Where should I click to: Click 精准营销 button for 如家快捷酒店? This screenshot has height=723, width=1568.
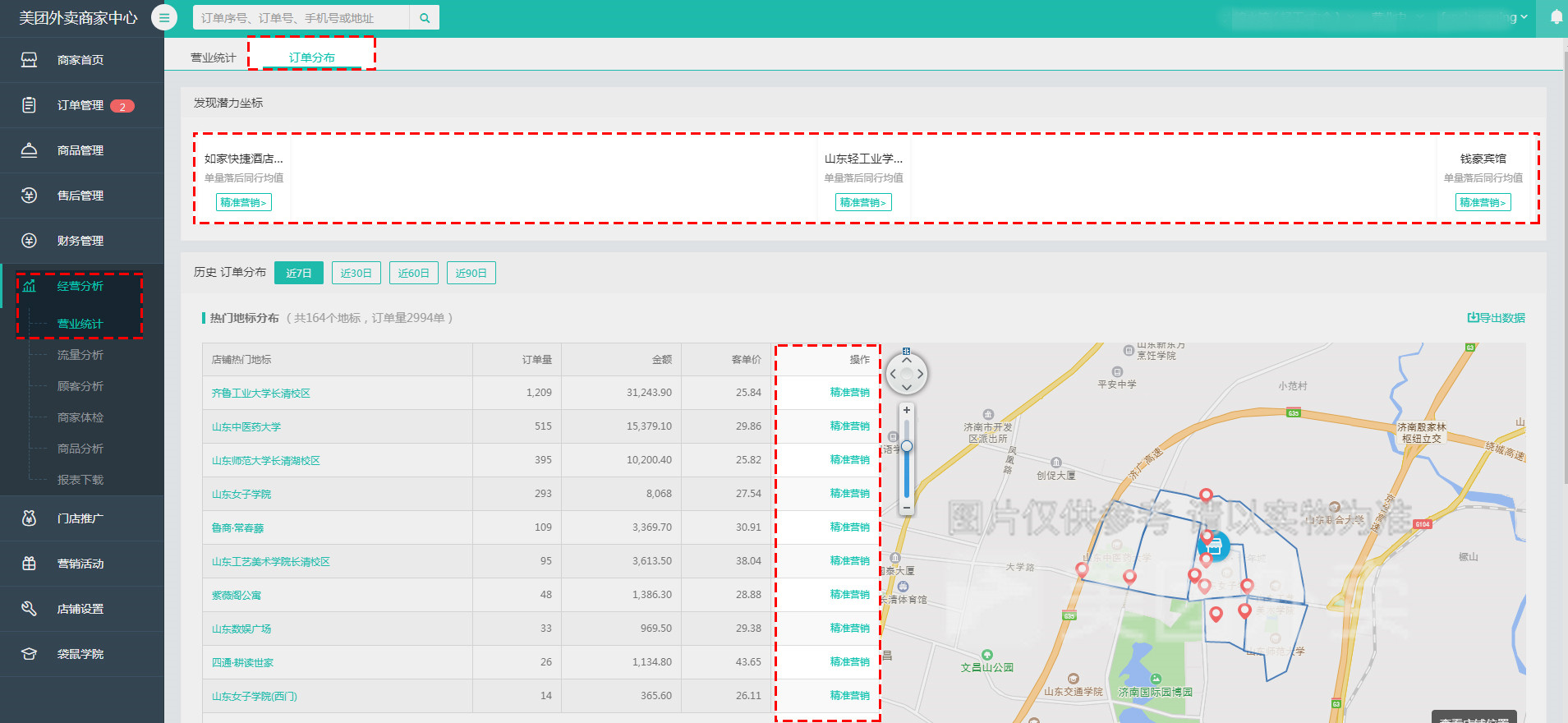(x=244, y=202)
